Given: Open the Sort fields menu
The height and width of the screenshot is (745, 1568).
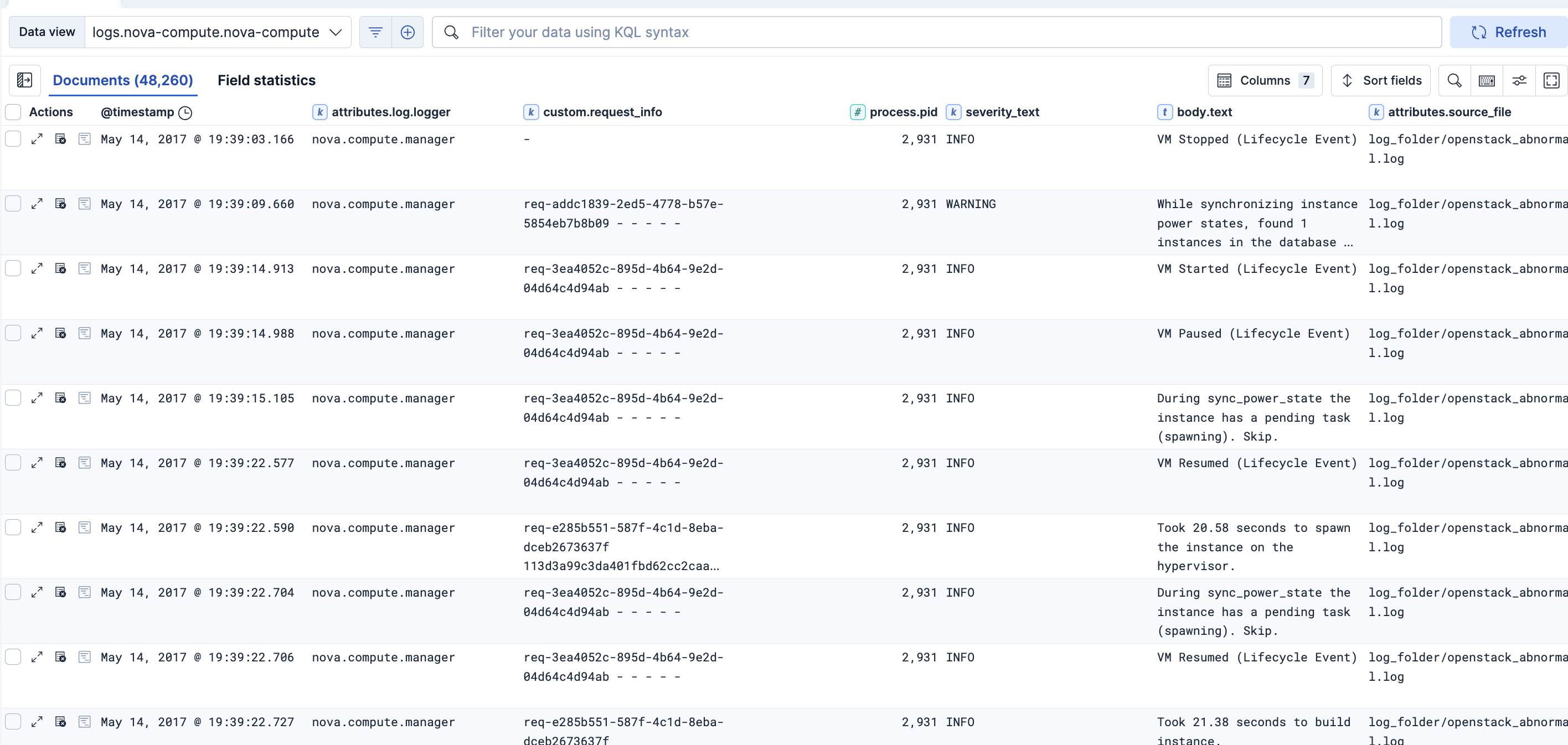Looking at the screenshot, I should [1380, 80].
